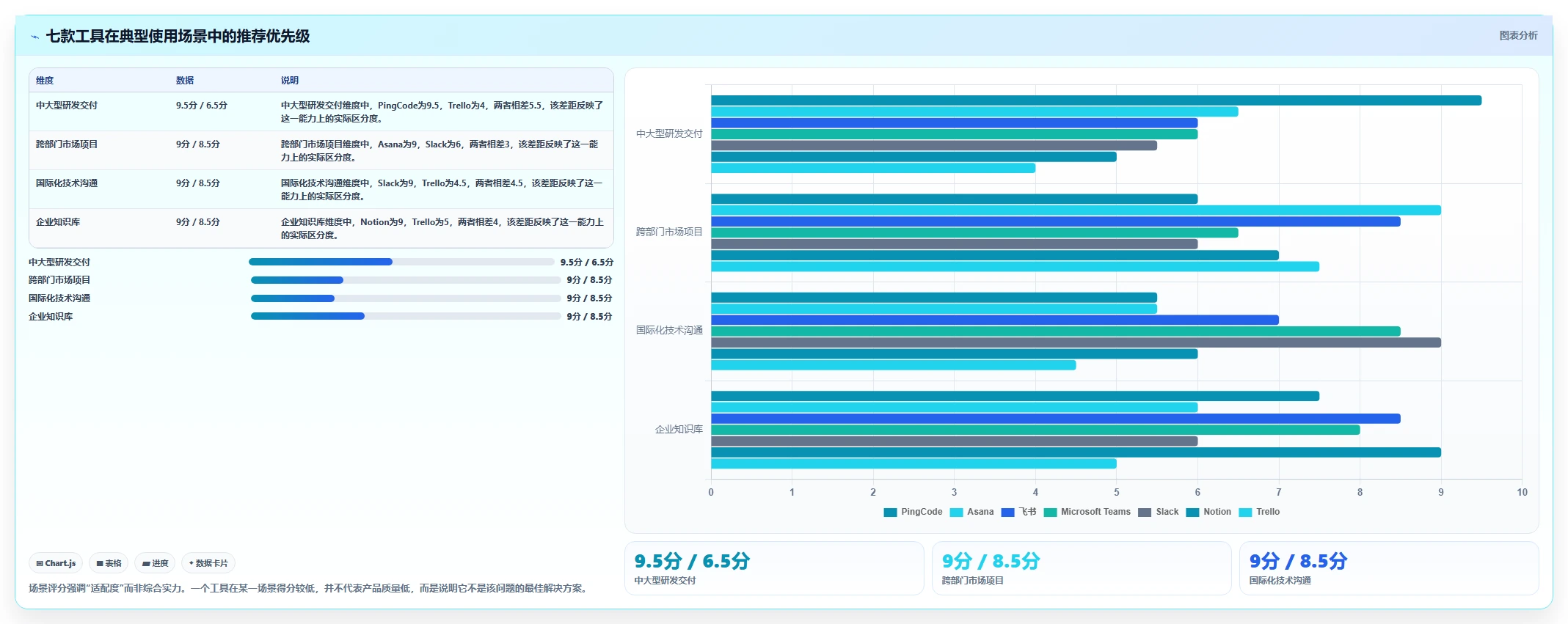1568x624 pixels.
Task: Click the 跨部门市场项目 y-axis label in the chart
Action: click(x=669, y=232)
